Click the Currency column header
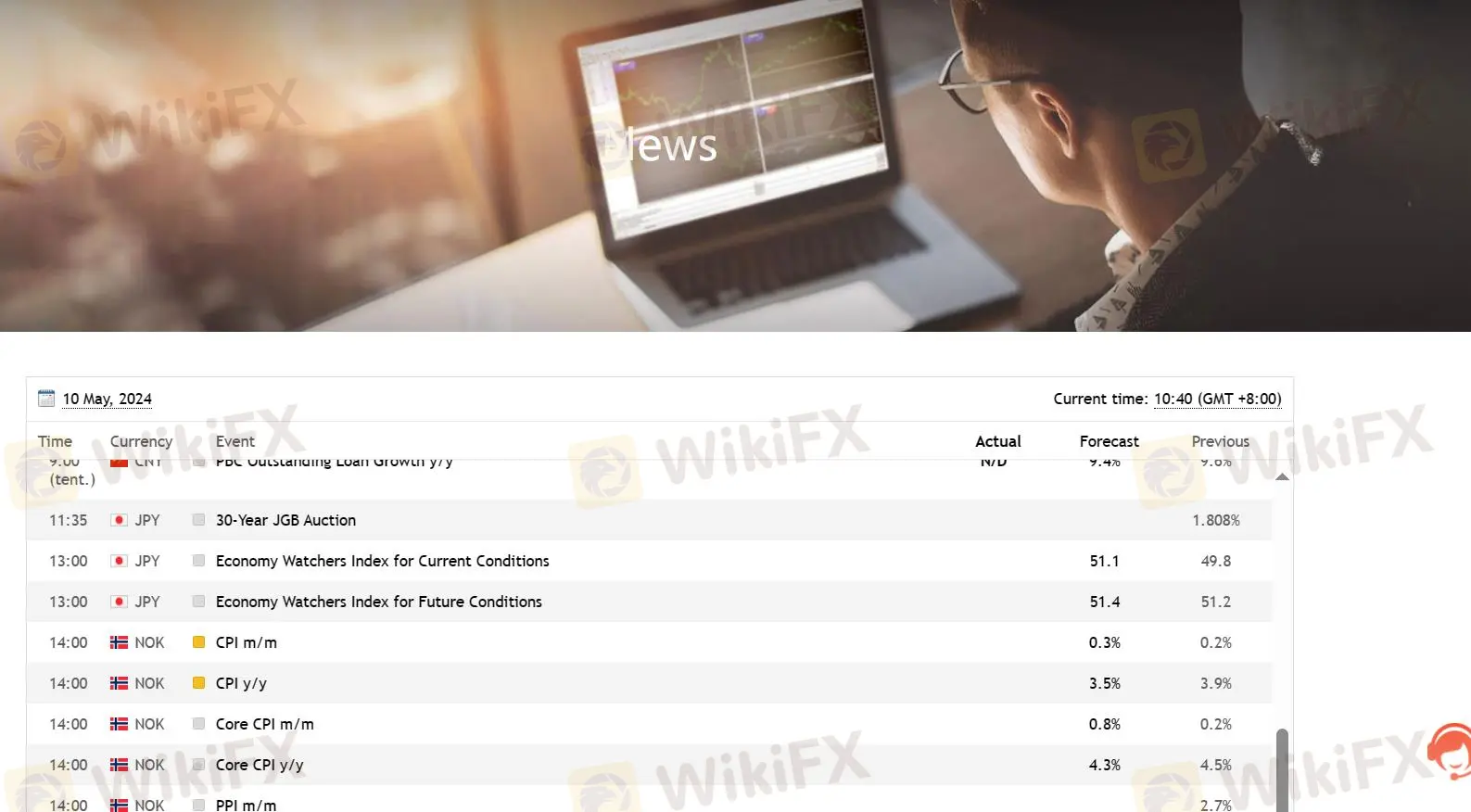1471x812 pixels. [x=141, y=441]
